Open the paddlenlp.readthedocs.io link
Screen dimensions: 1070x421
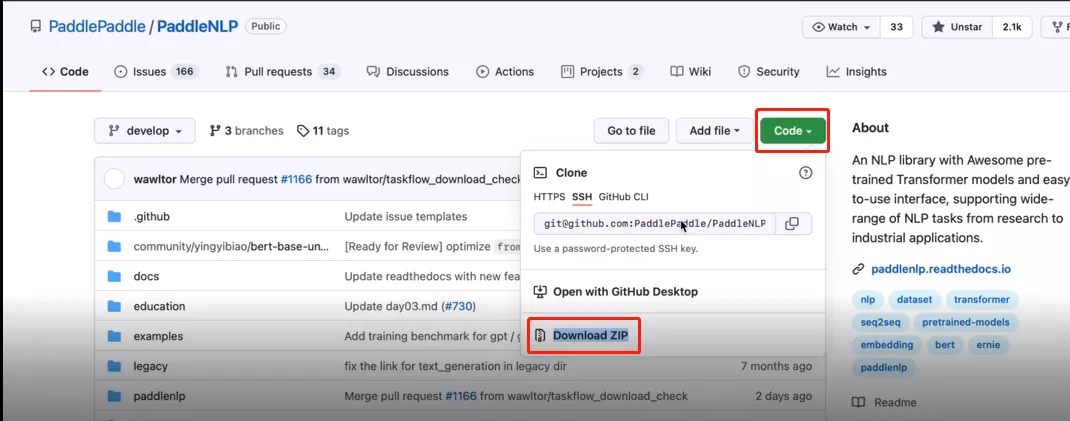(x=941, y=269)
